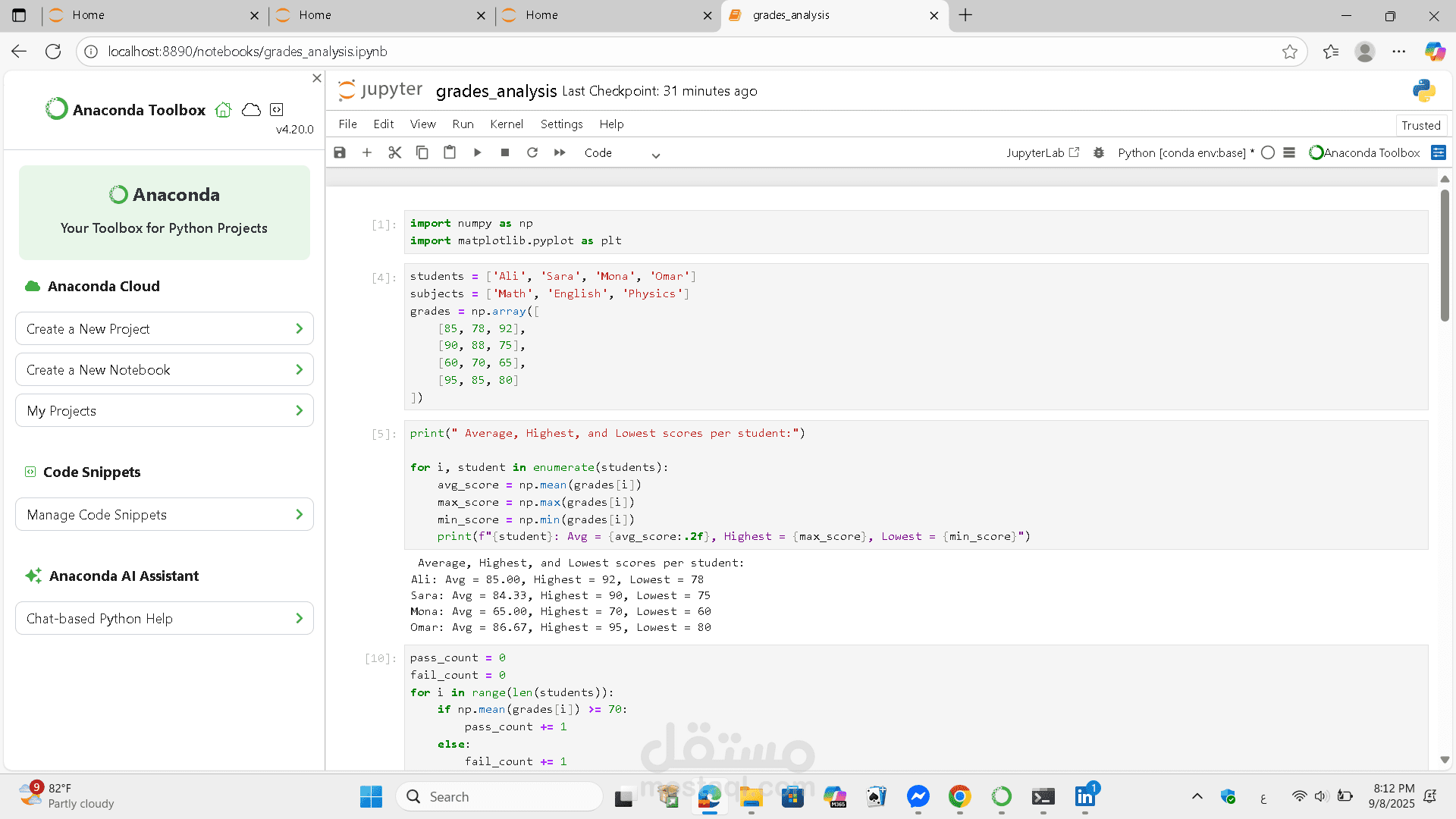Open the browser profile icon
This screenshot has height=819, width=1456.
1365,52
